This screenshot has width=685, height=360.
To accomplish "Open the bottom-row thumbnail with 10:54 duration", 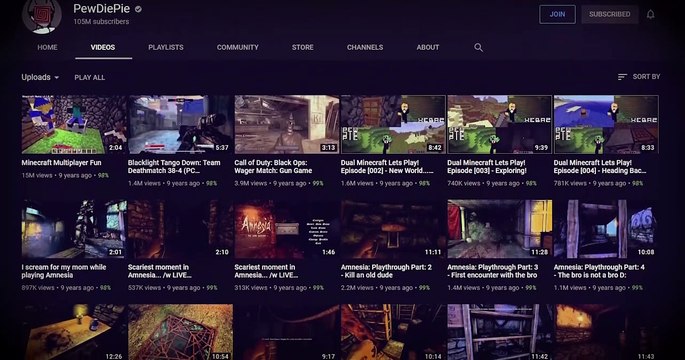I will click(180, 332).
